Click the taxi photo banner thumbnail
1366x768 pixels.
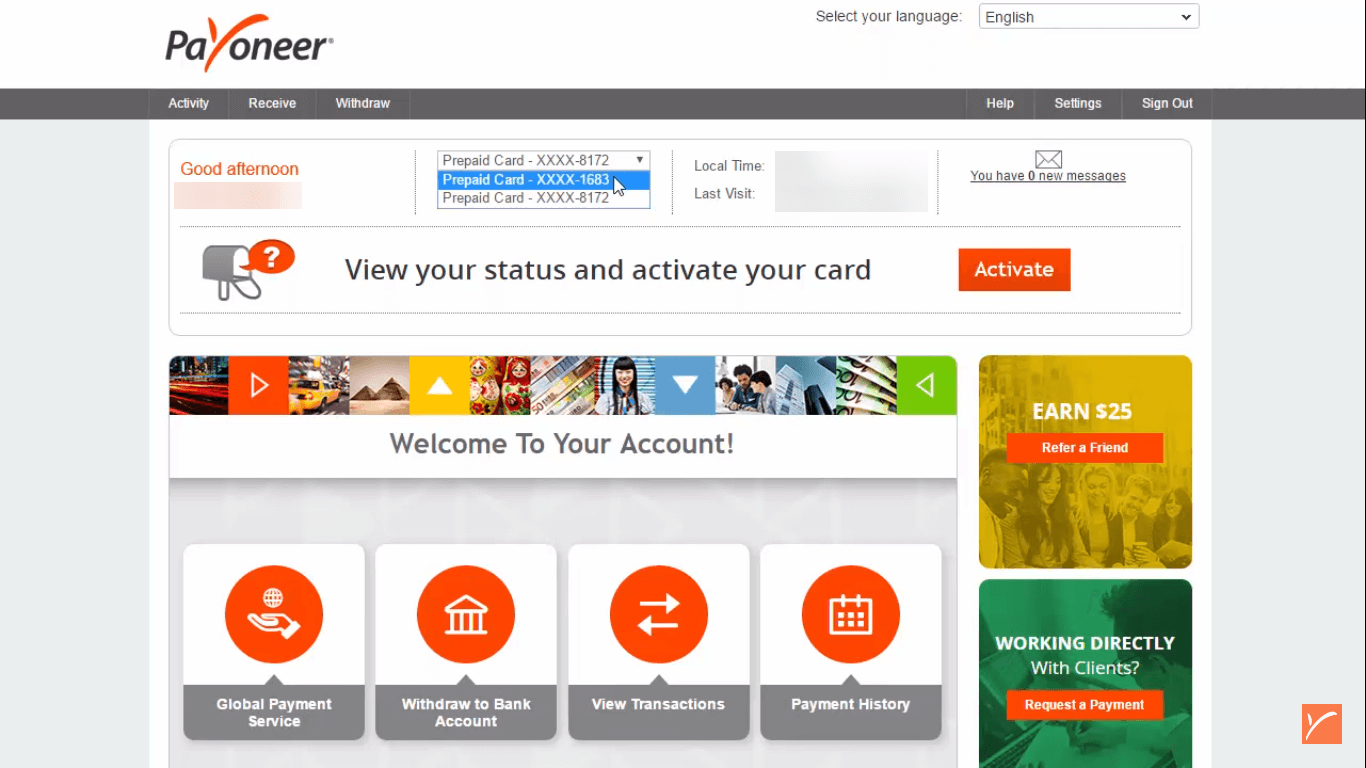tap(319, 385)
